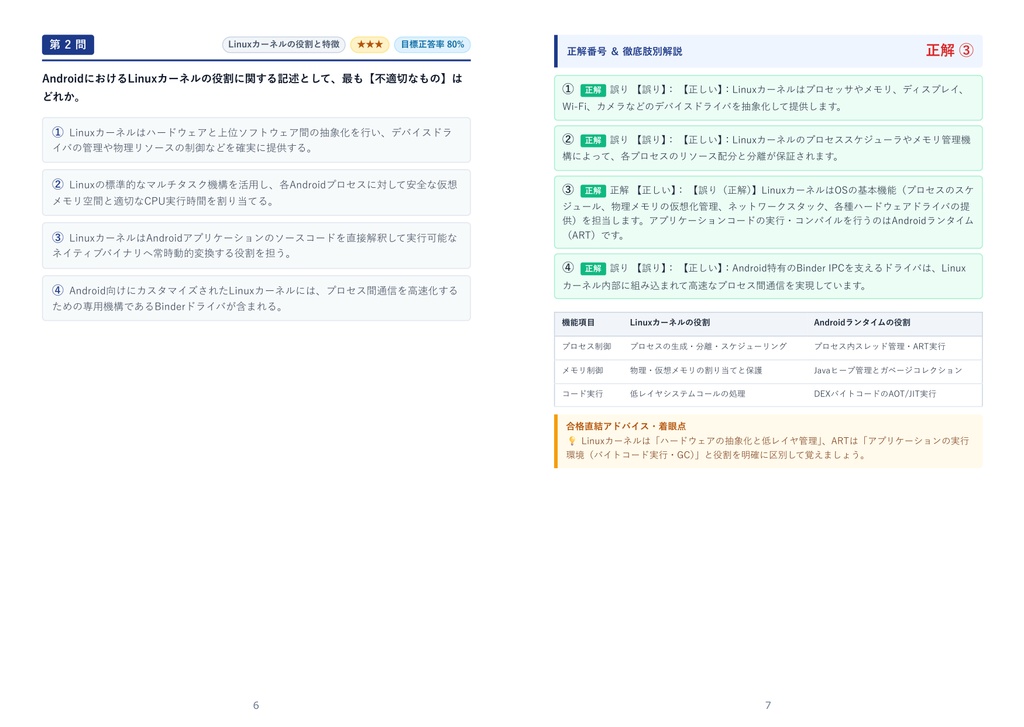The image size is (1024, 727).
Task: Click the Androidランタイムの役割 table header
Action: tap(861, 323)
